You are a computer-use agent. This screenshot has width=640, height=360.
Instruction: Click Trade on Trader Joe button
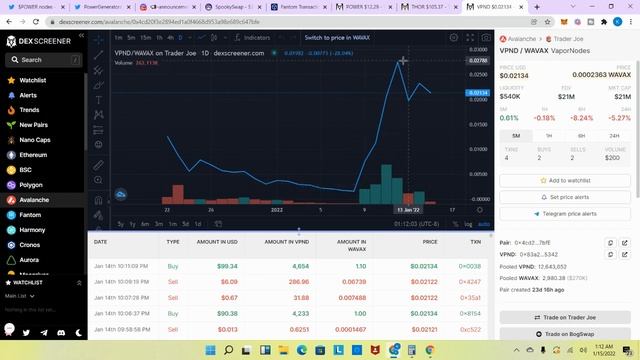pos(565,317)
